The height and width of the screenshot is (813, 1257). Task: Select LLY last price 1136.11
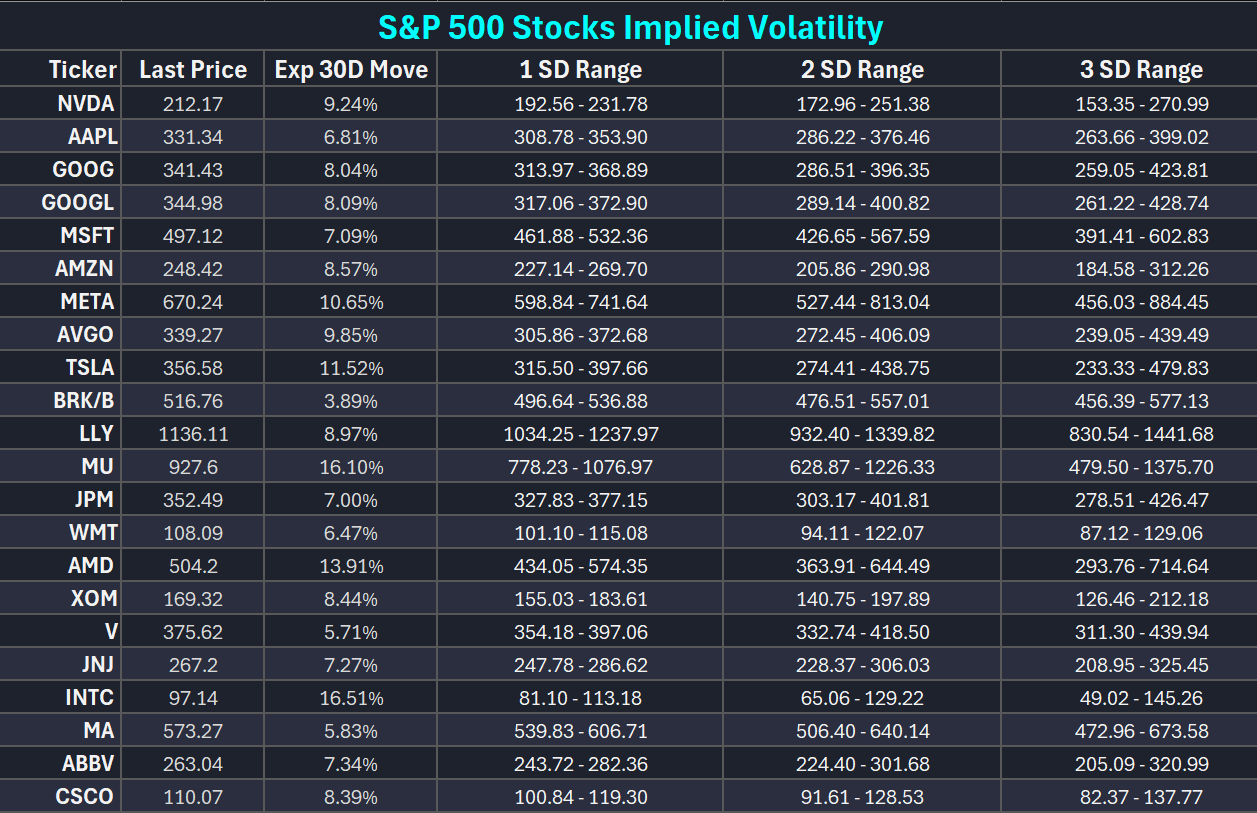coord(193,434)
